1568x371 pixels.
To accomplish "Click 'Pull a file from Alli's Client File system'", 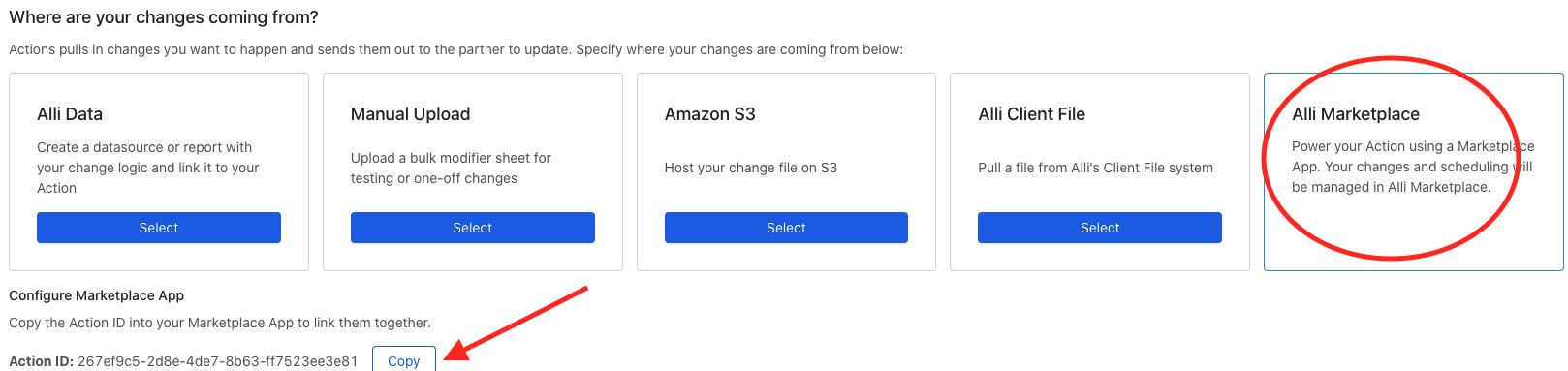I will 1095,168.
